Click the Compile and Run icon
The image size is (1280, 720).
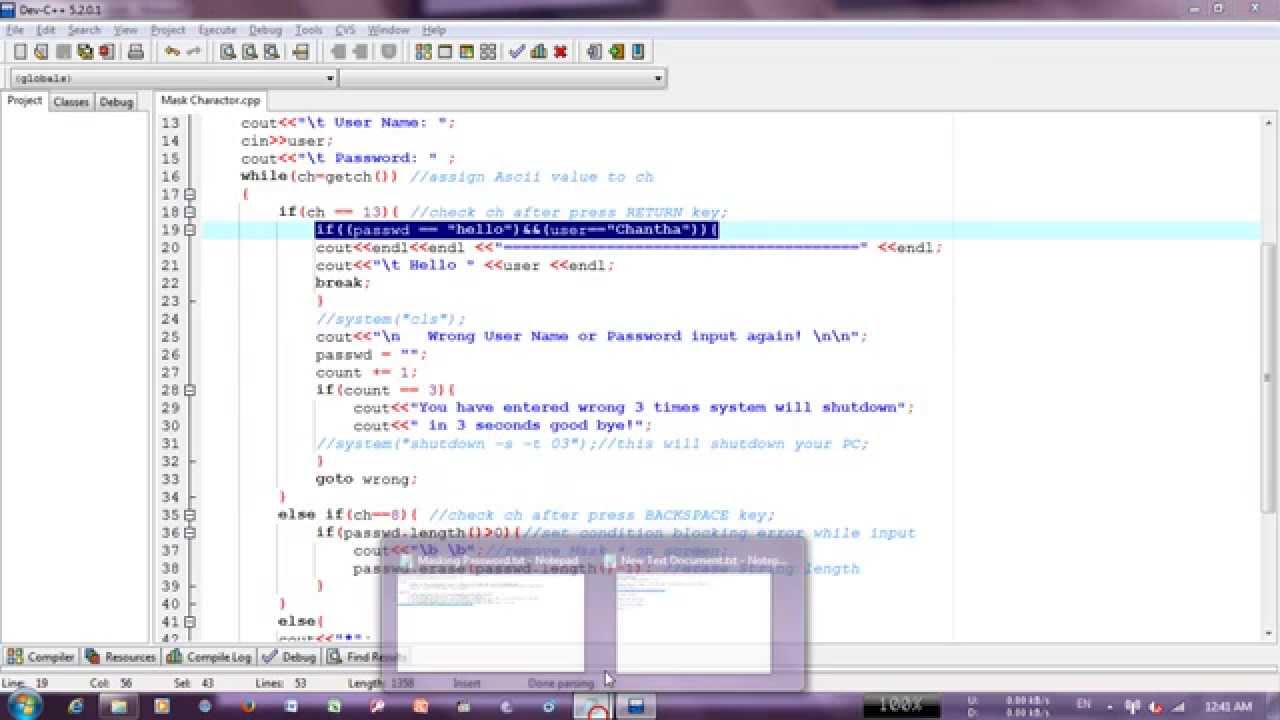tap(465, 52)
